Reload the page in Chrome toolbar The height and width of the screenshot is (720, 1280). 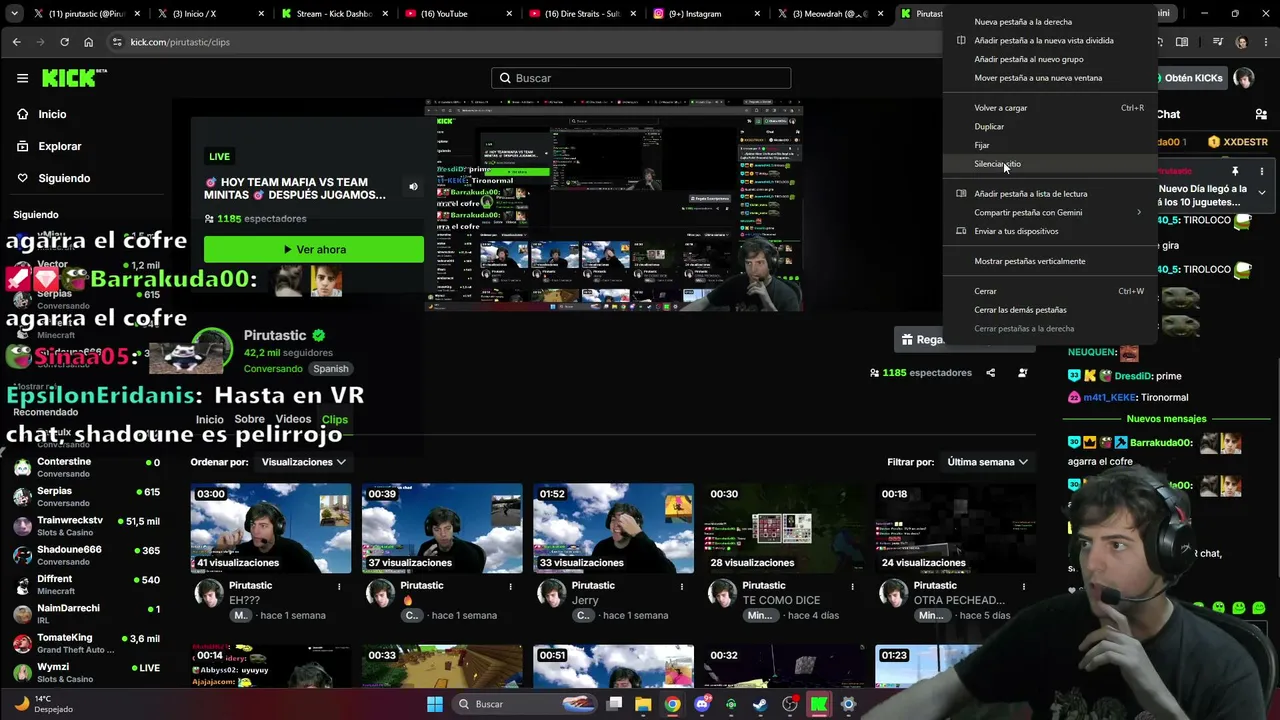pos(64,42)
